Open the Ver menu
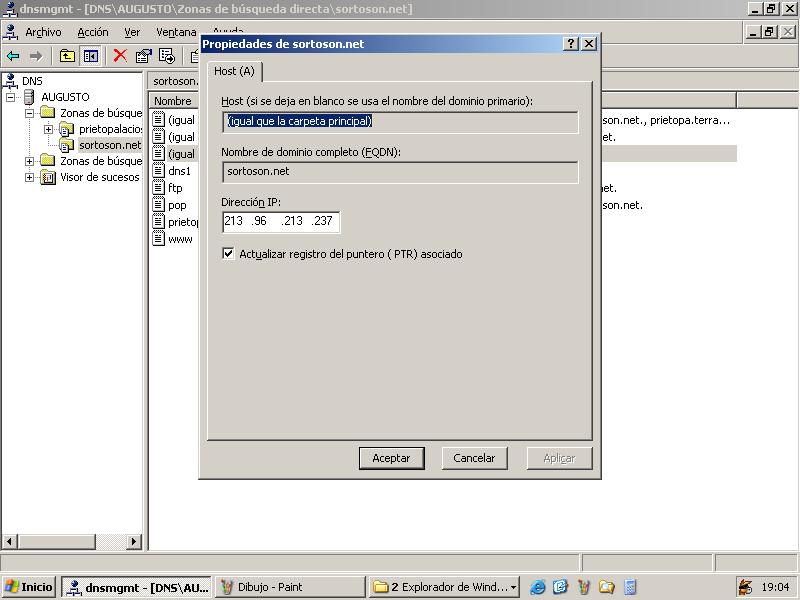The width and height of the screenshot is (800, 600). click(x=132, y=32)
